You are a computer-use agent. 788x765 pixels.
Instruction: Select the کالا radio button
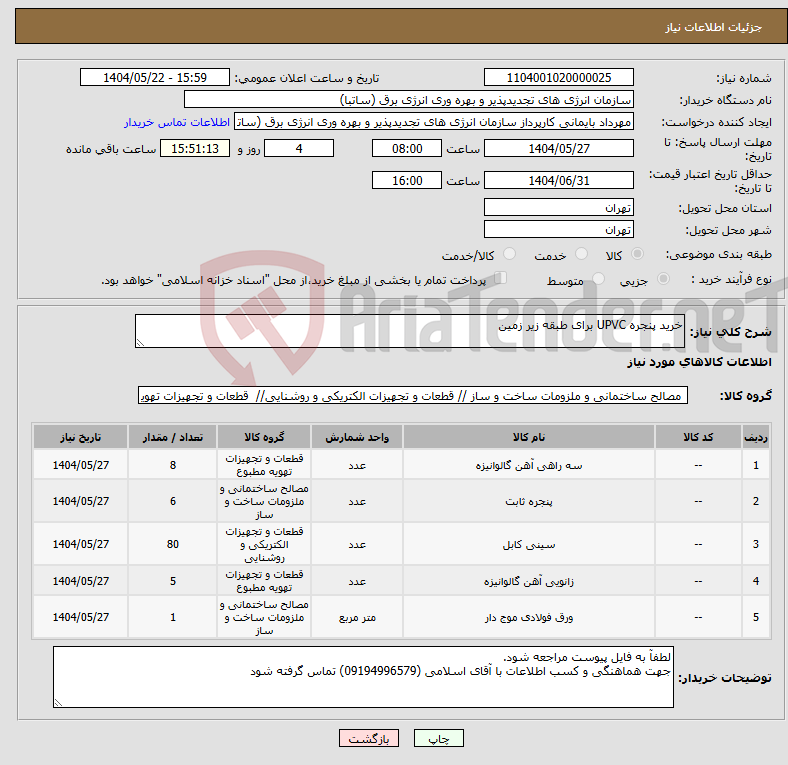coord(637,254)
